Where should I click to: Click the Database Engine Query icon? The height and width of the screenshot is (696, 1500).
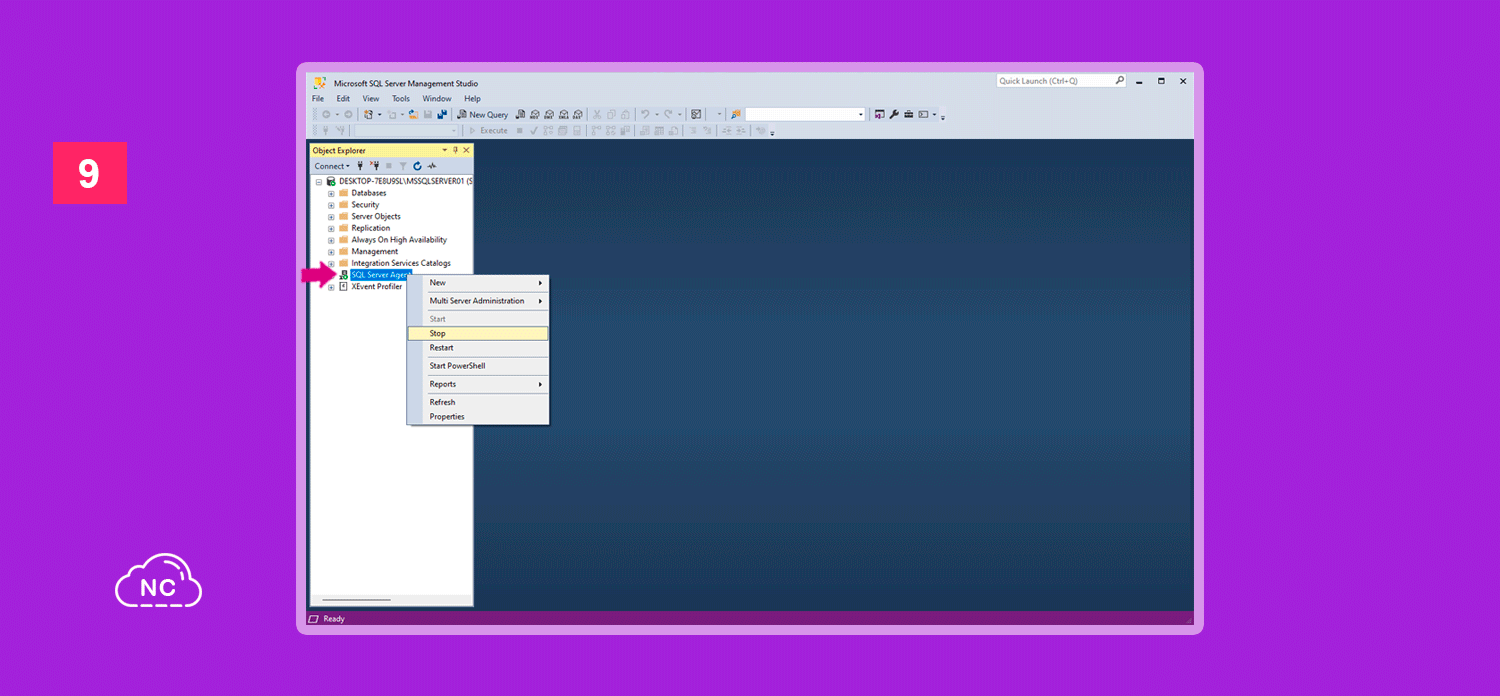coord(520,115)
